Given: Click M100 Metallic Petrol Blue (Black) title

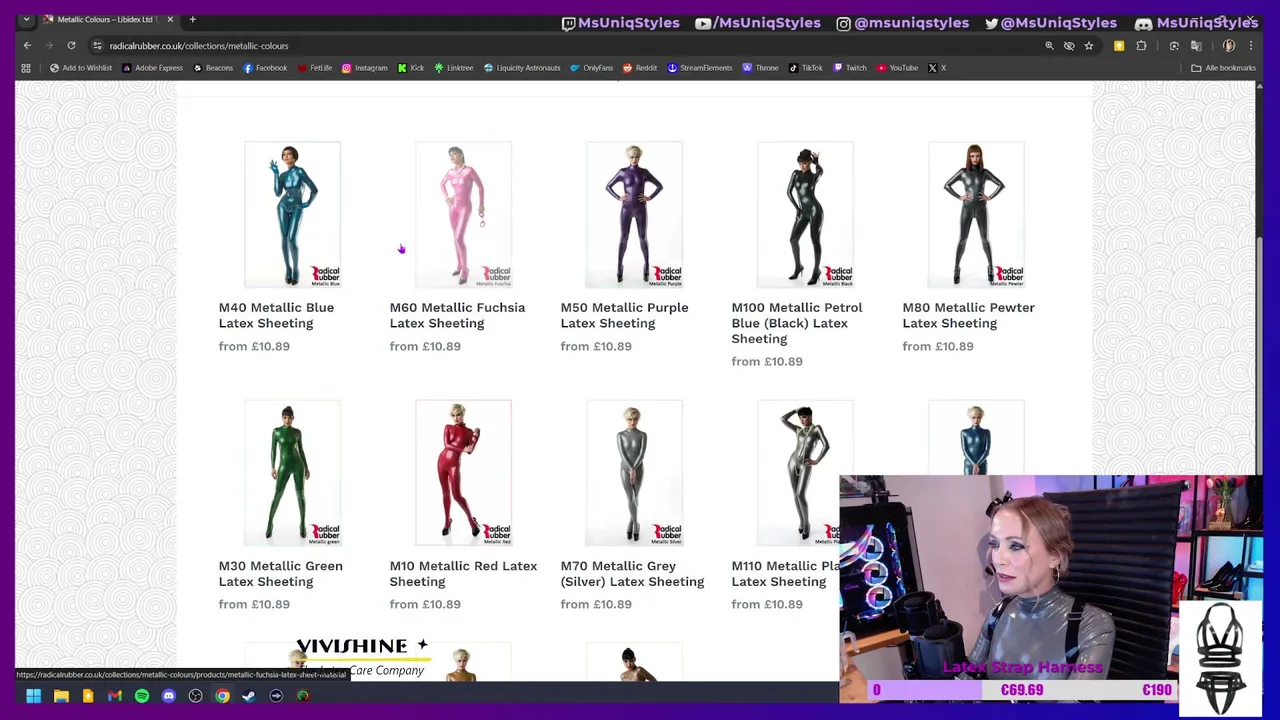Looking at the screenshot, I should click(x=797, y=323).
